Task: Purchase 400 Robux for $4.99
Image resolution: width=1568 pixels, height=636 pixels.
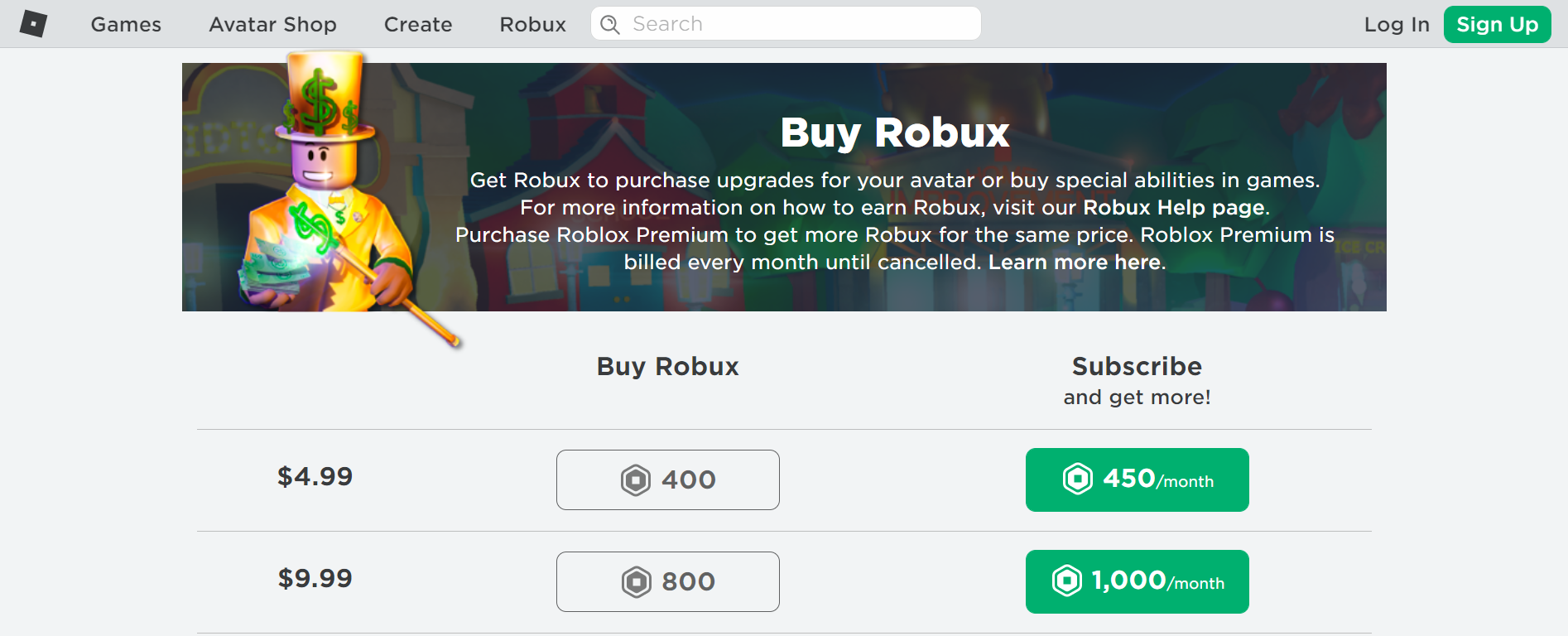Action: (667, 479)
